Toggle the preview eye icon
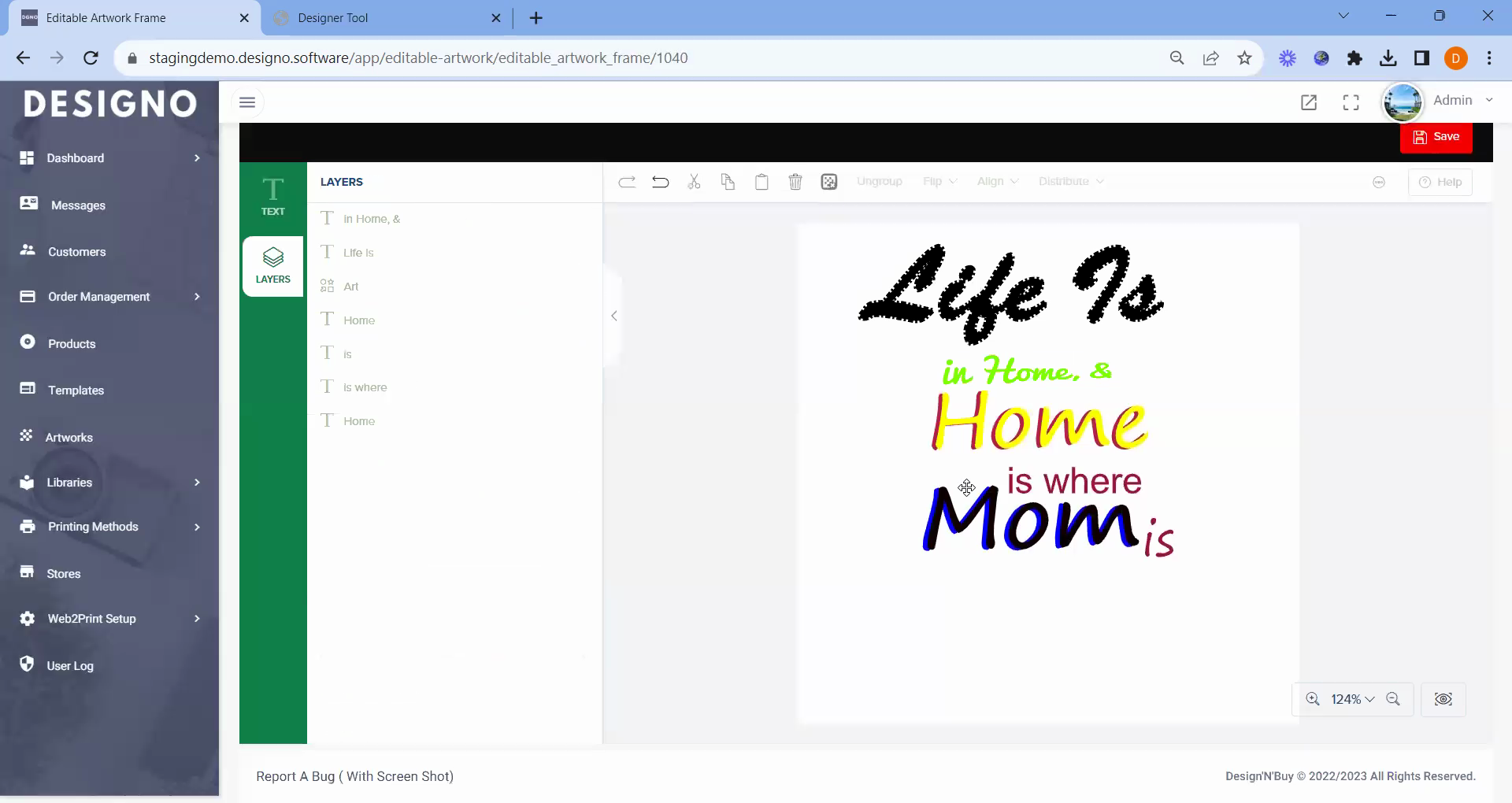The width and height of the screenshot is (1512, 803). pyautogui.click(x=1443, y=699)
